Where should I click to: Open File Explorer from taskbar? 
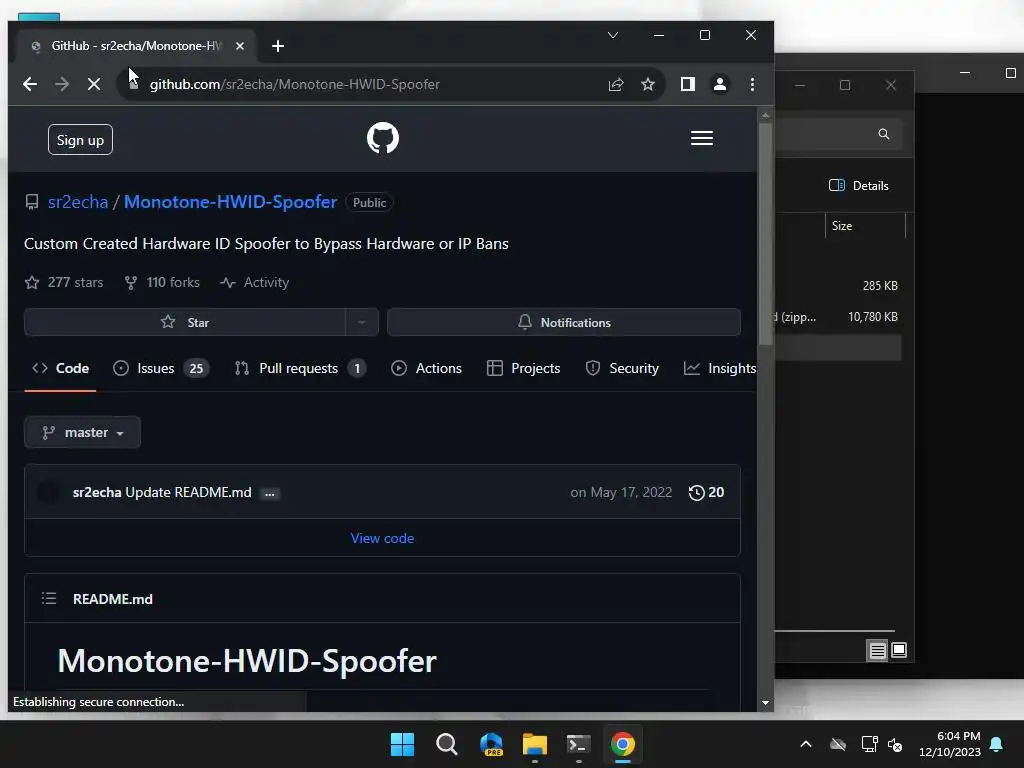535,744
